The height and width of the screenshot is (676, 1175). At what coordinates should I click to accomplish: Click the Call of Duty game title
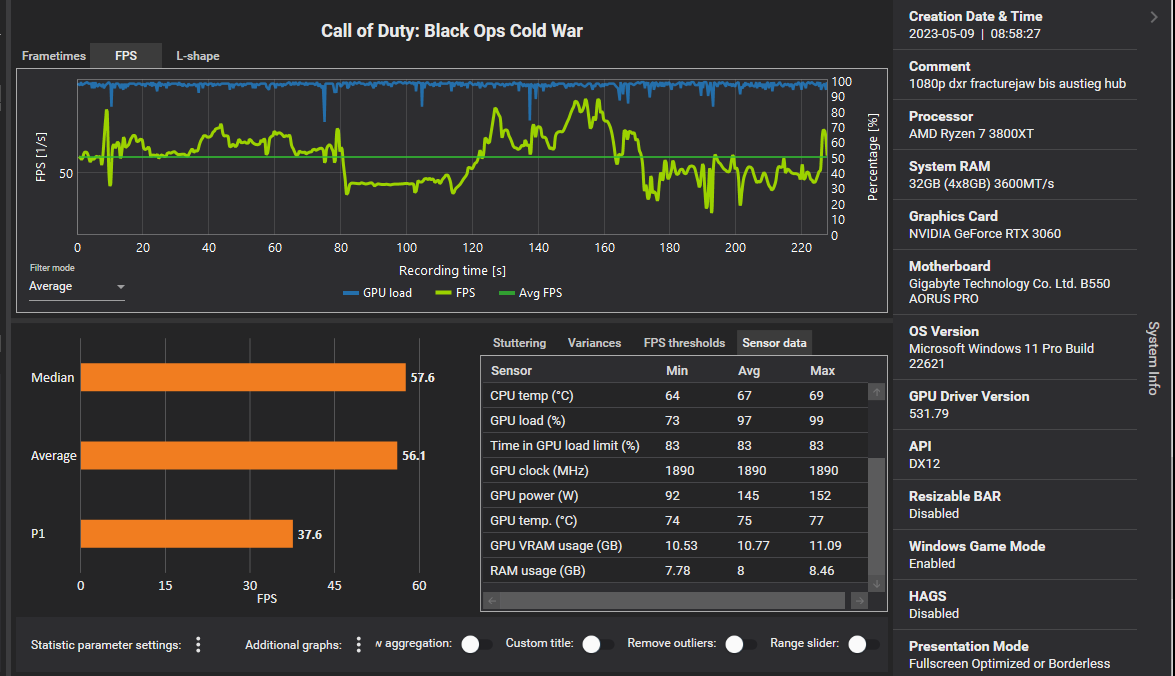point(452,31)
